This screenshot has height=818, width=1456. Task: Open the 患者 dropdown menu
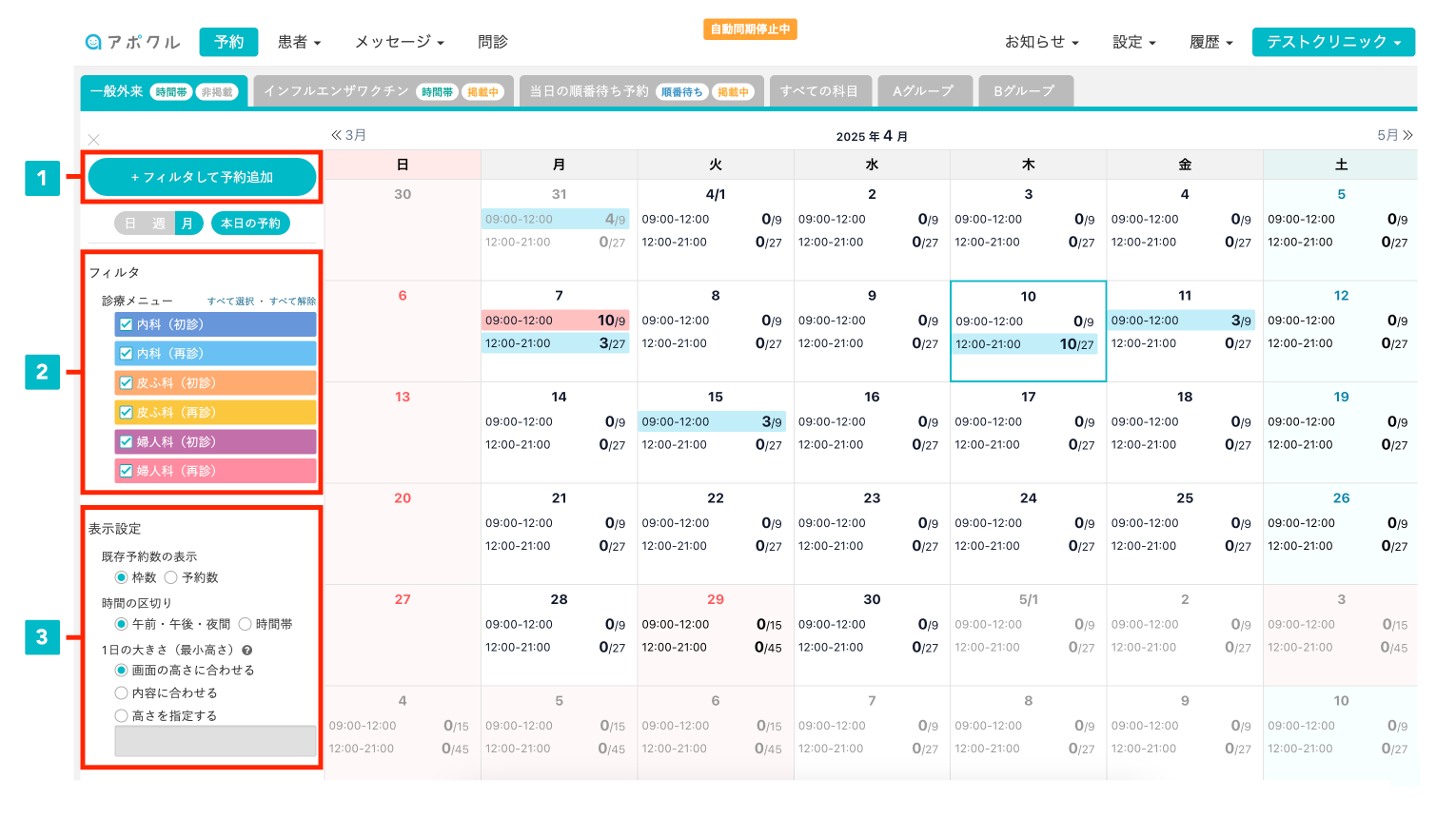[299, 42]
